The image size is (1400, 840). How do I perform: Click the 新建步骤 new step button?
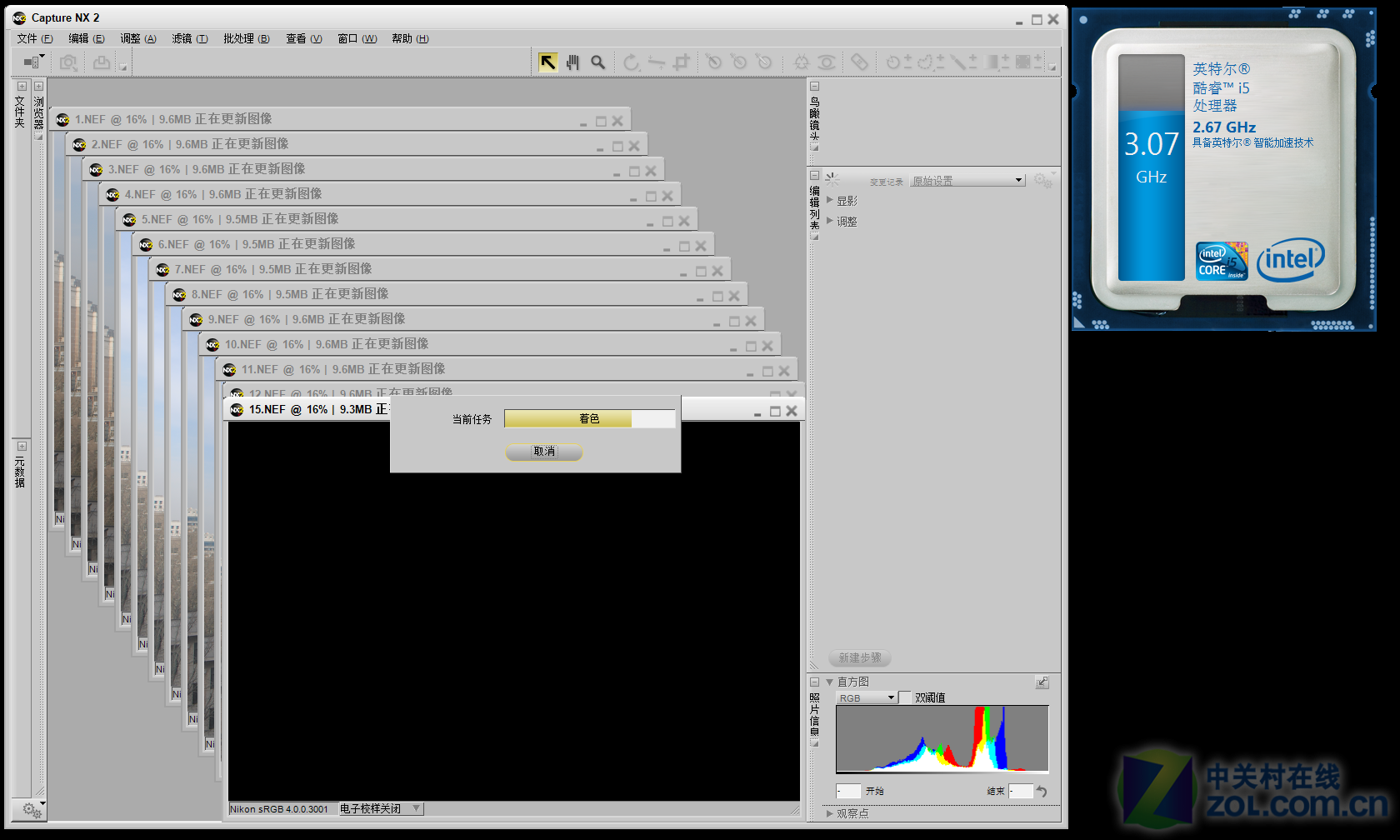pyautogui.click(x=860, y=657)
